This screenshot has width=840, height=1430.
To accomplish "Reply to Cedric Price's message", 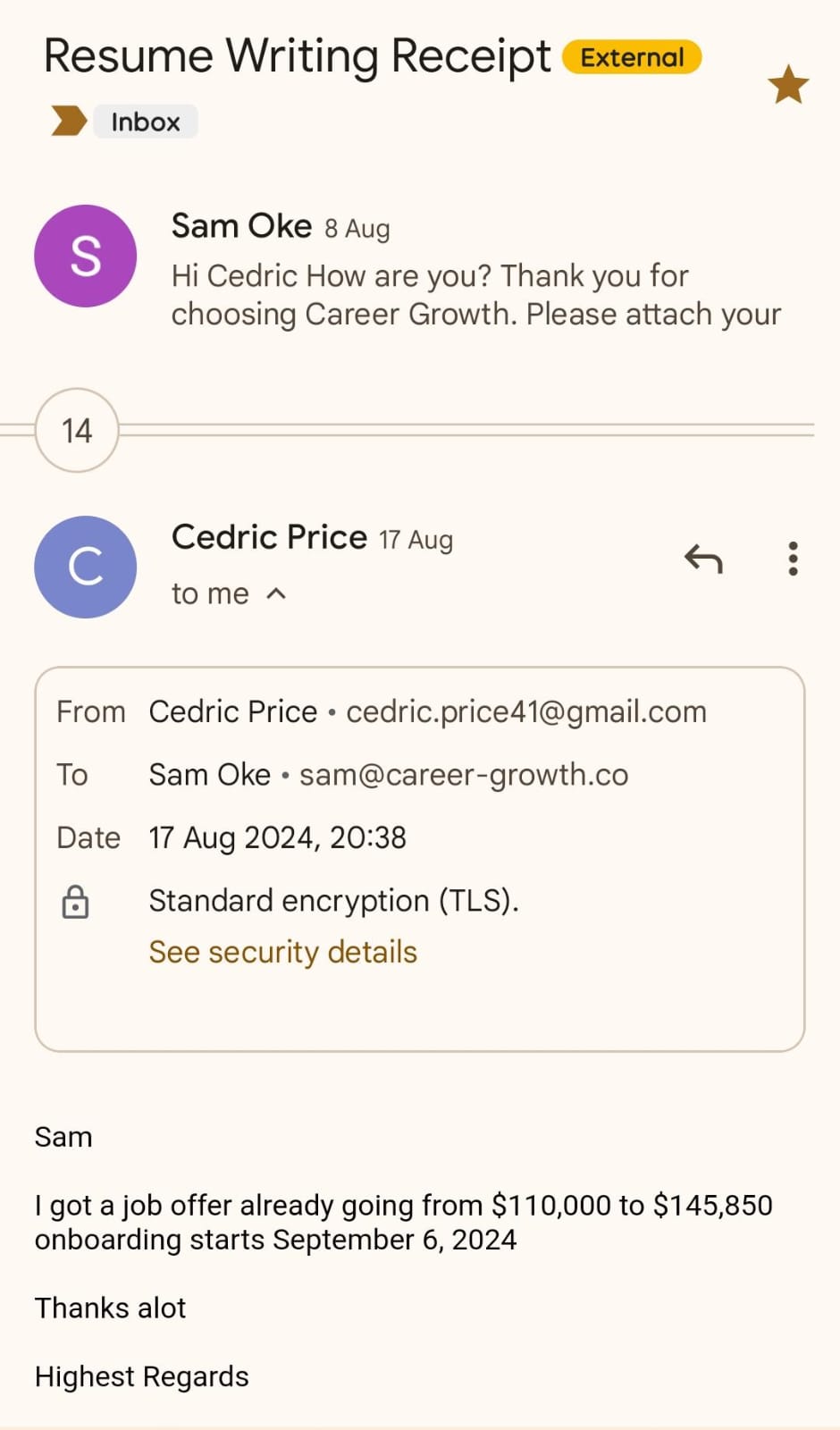I will pos(703,559).
